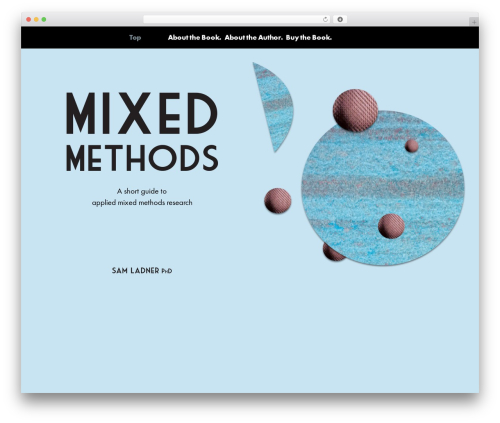Click the MIXED METHODS title heading
This screenshot has height=423, width=500.
point(142,132)
